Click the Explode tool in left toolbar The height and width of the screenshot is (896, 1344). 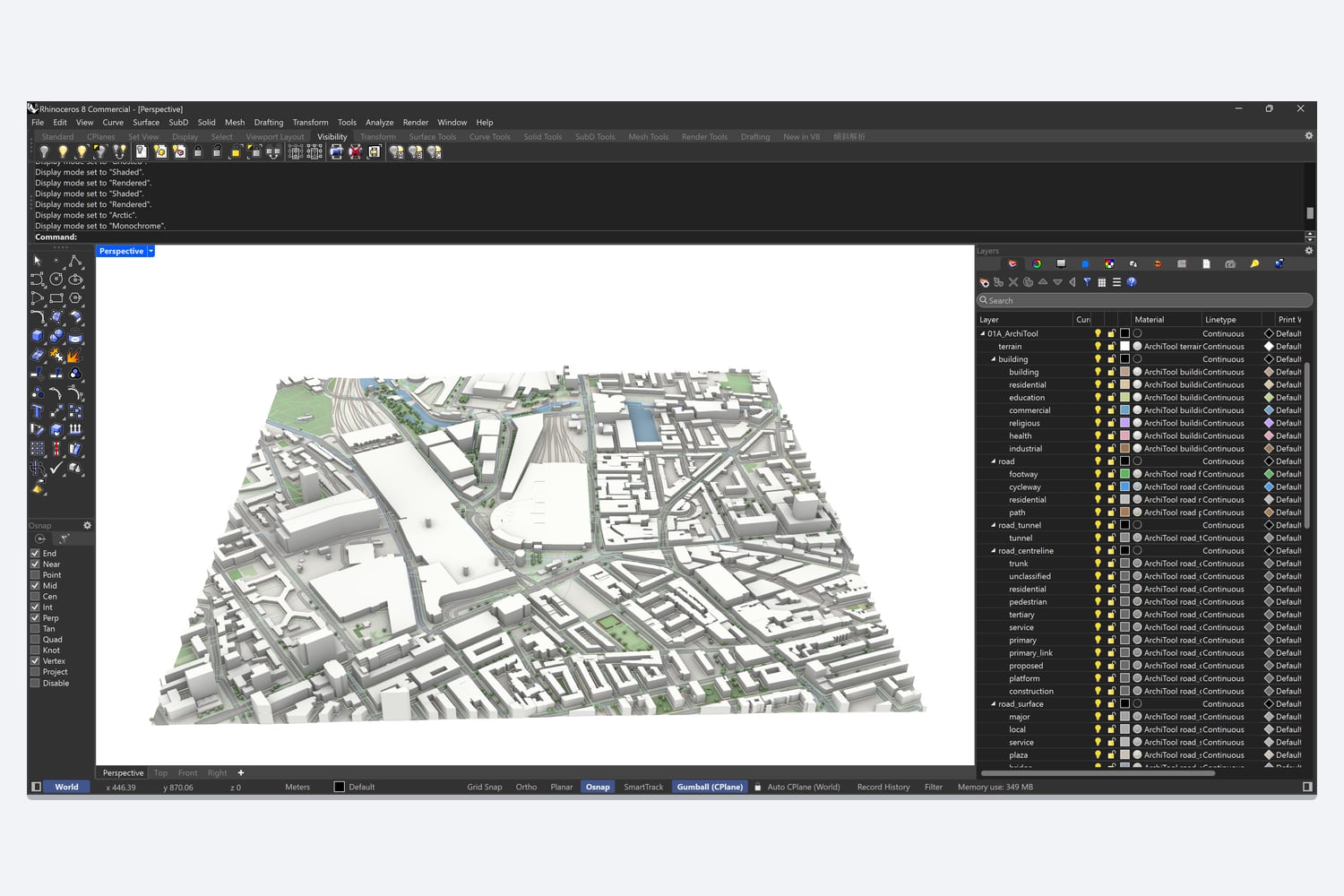(x=74, y=355)
